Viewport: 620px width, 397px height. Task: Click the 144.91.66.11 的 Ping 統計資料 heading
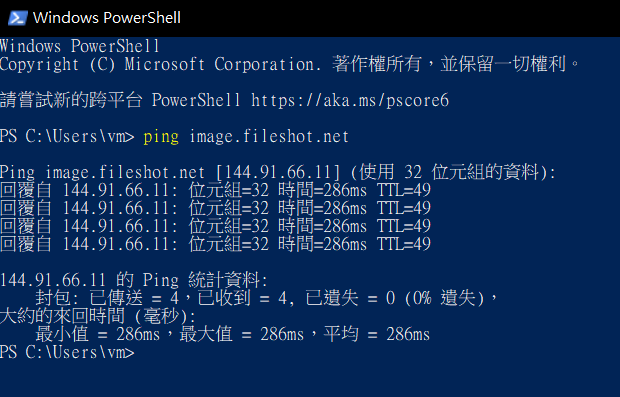pyautogui.click(x=134, y=280)
